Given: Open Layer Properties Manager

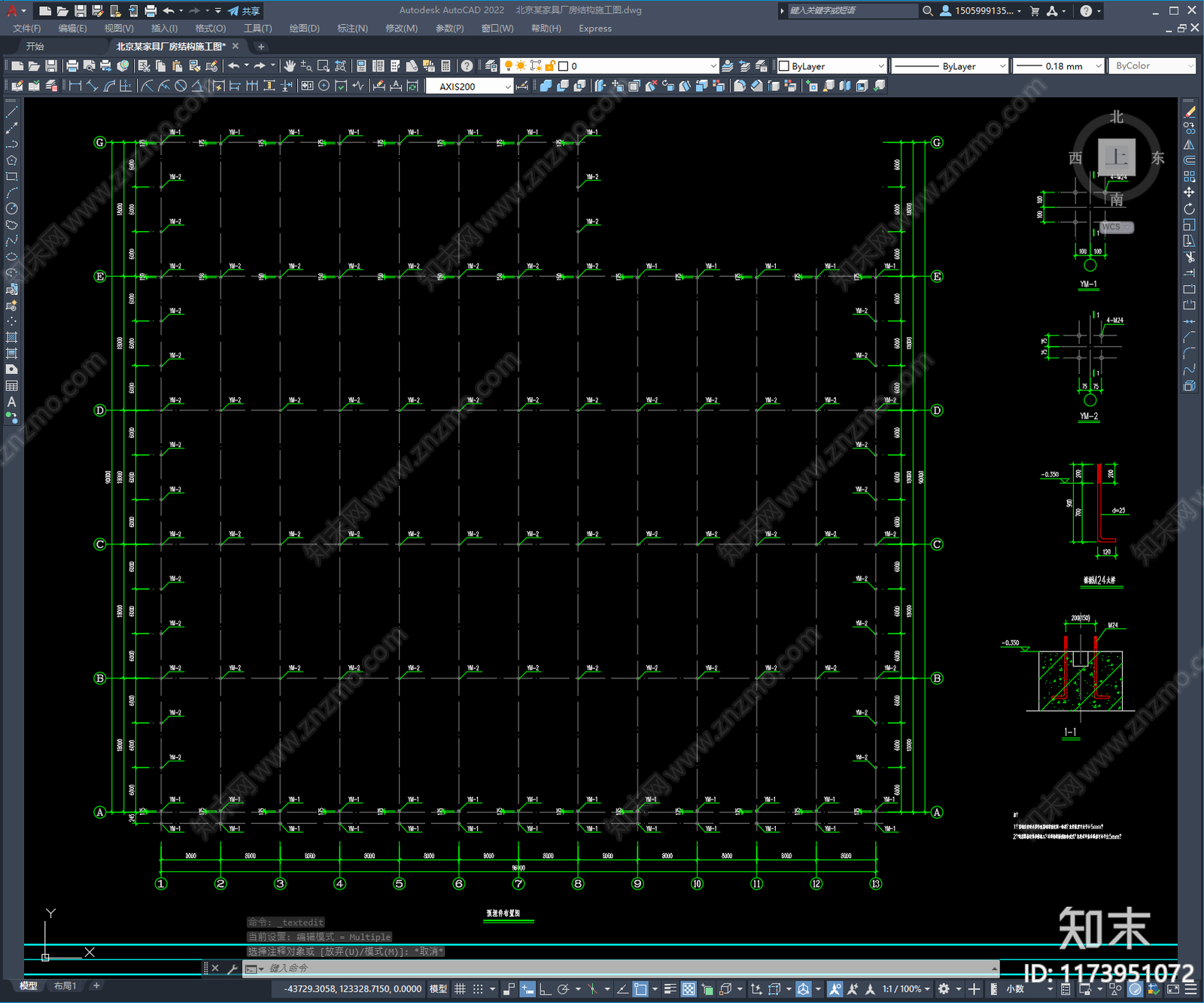Looking at the screenshot, I should point(491,66).
